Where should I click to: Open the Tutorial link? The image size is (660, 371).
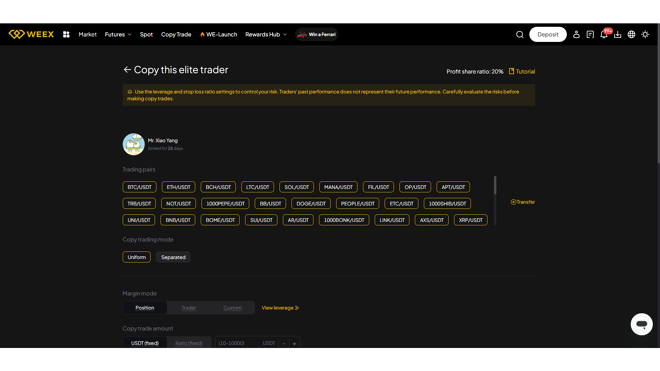click(x=522, y=72)
